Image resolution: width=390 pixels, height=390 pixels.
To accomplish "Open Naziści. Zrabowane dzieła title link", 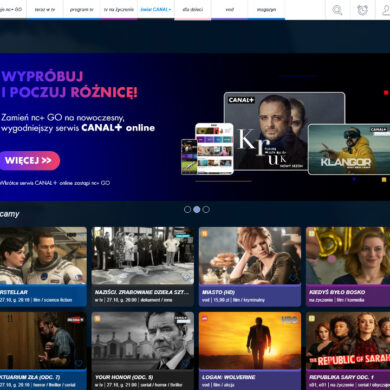I will pyautogui.click(x=142, y=292).
